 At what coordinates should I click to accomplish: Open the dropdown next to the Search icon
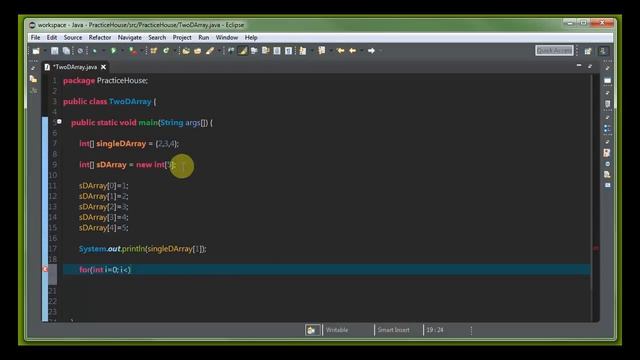point(219,51)
